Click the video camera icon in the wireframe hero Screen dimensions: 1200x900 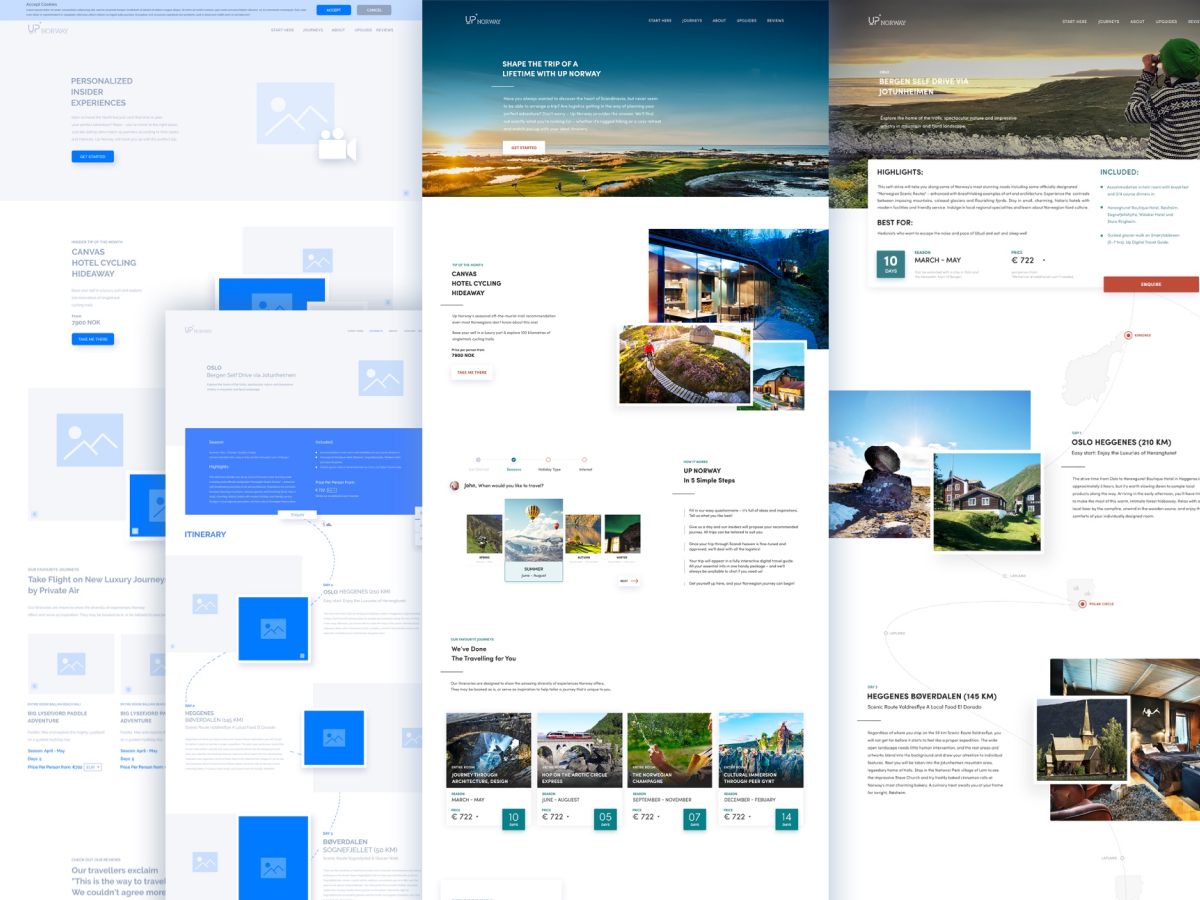[x=337, y=146]
